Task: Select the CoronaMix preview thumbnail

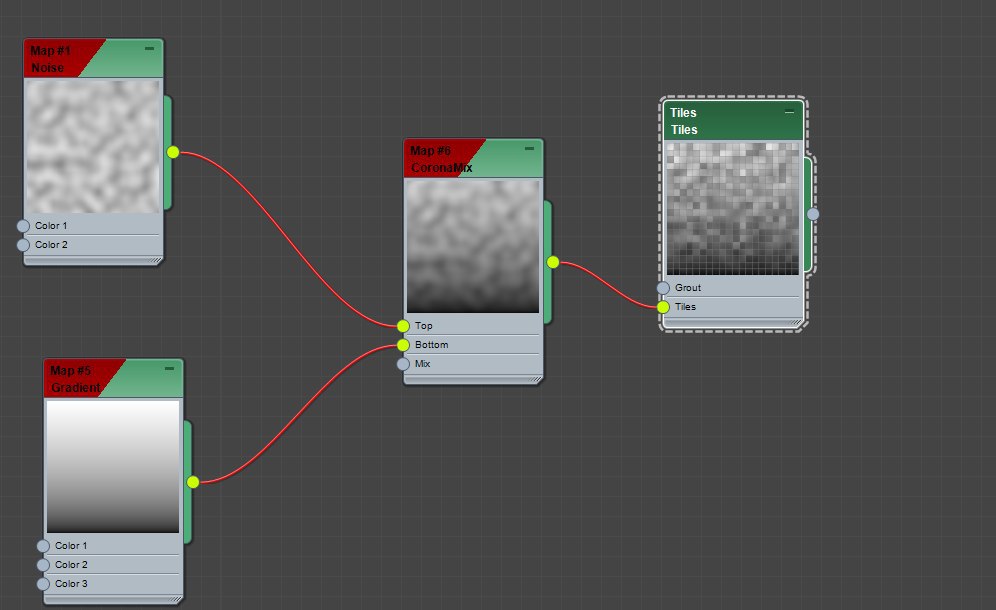Action: coord(473,246)
